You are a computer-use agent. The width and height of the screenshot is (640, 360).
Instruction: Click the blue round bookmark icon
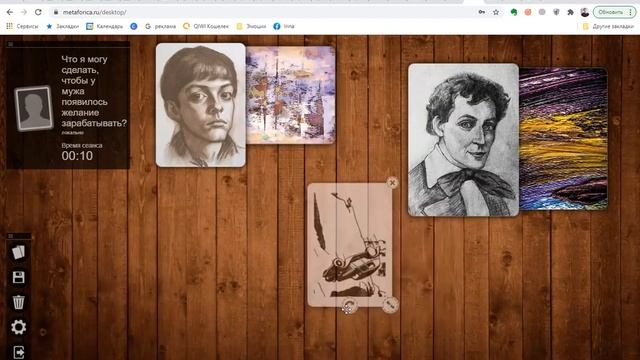tap(133, 26)
